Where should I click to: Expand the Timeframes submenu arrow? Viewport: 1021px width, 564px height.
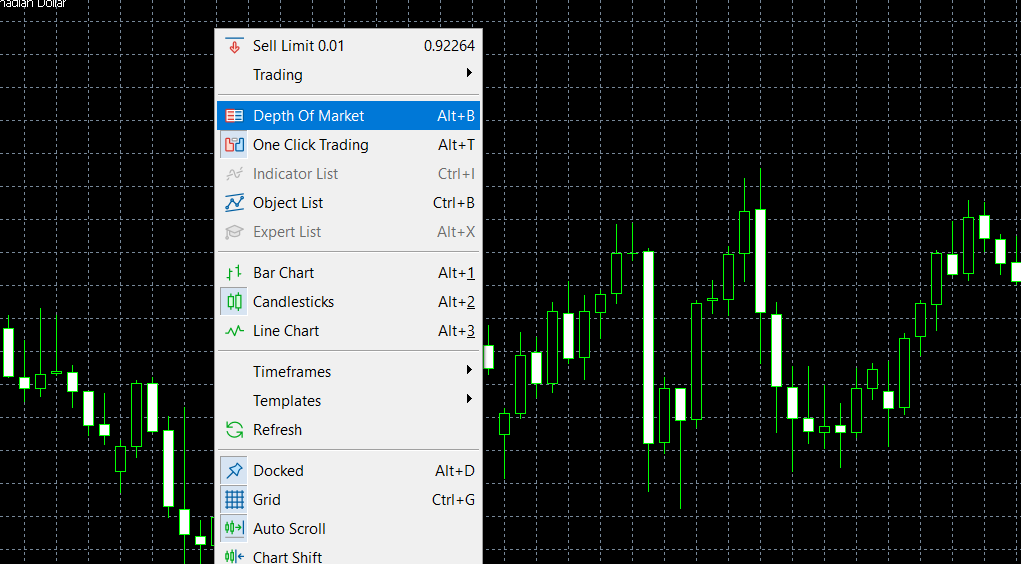pos(469,371)
